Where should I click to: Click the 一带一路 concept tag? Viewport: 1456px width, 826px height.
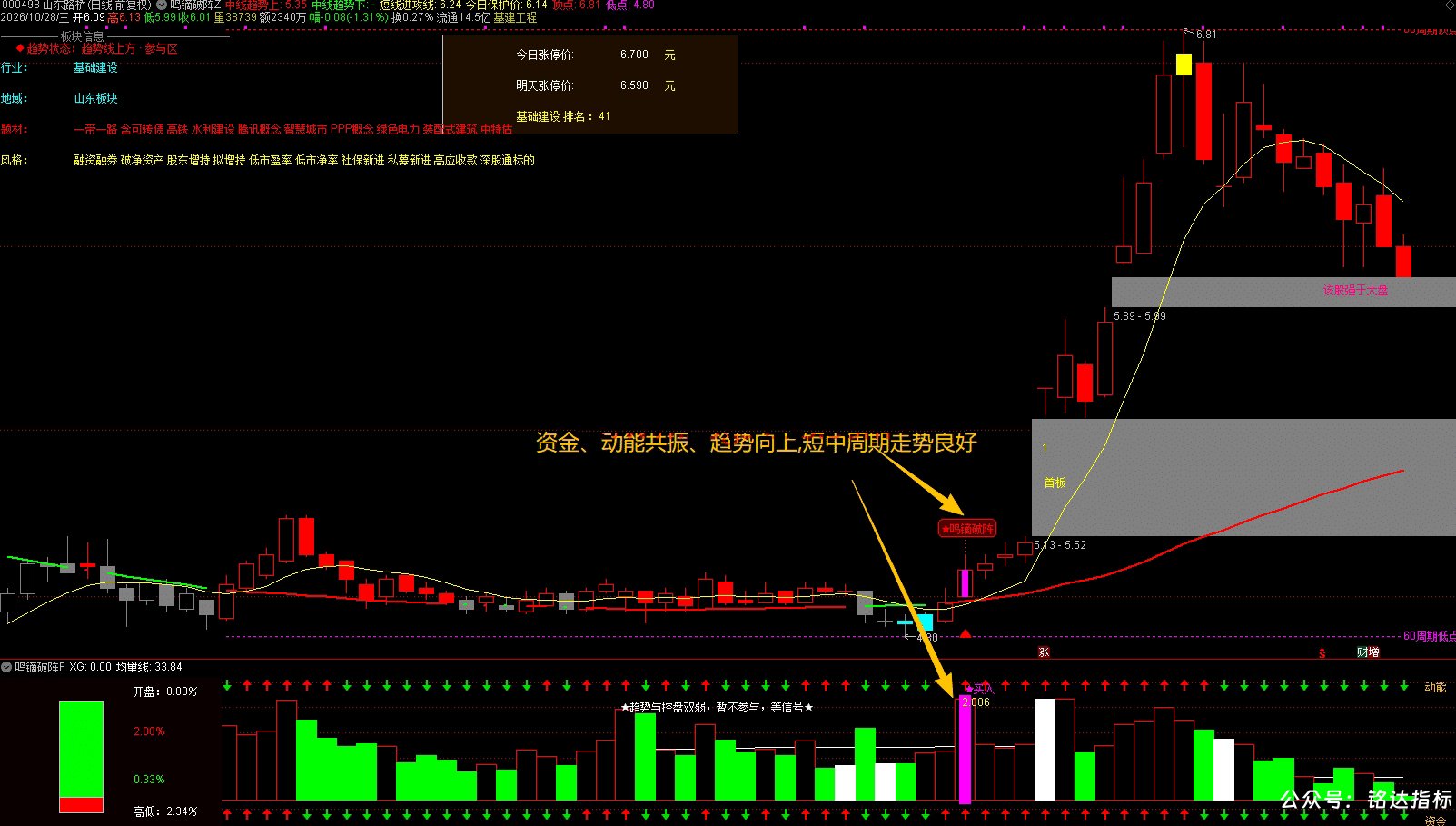(x=95, y=129)
